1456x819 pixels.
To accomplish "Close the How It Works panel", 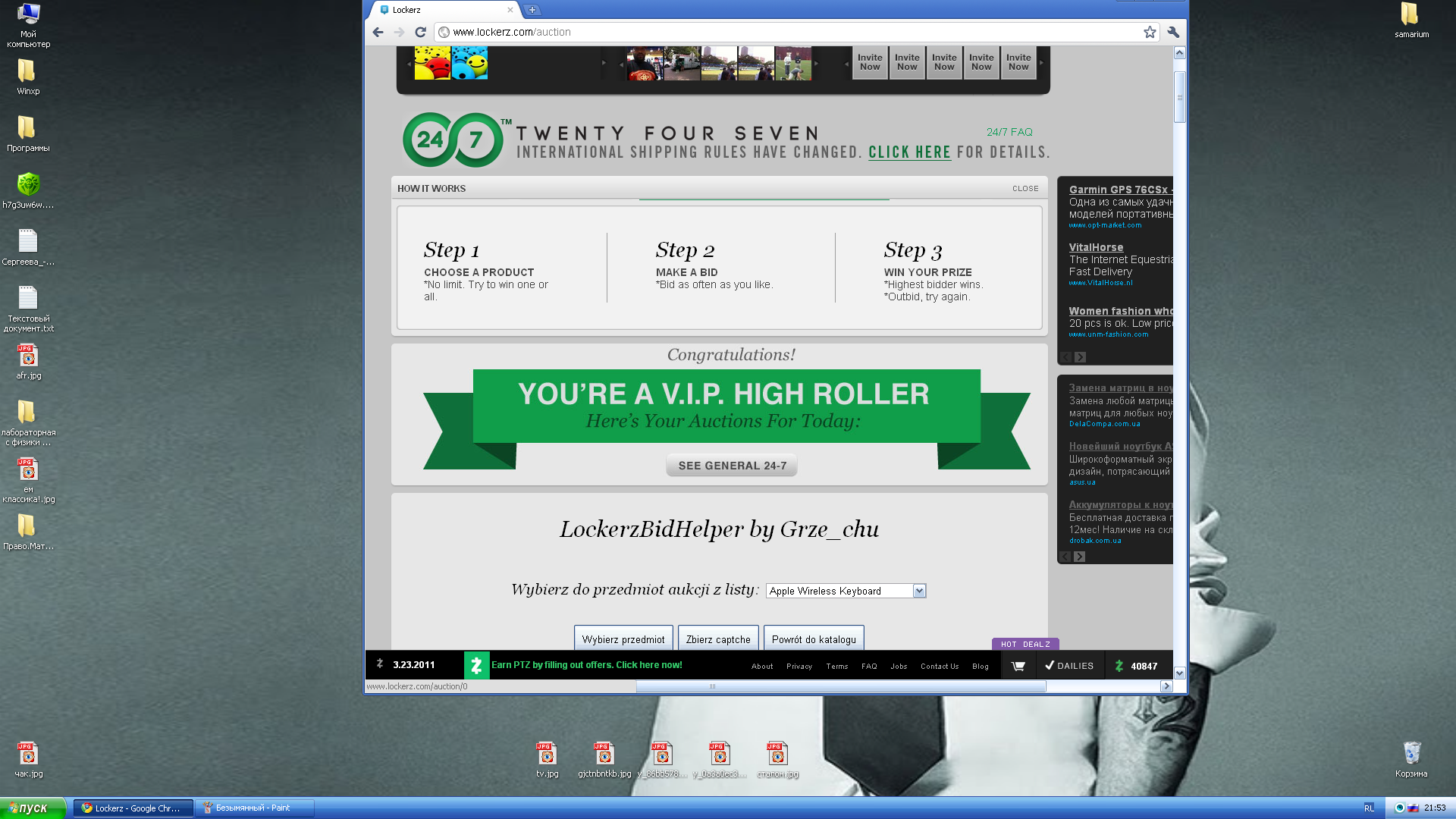I will point(1025,189).
